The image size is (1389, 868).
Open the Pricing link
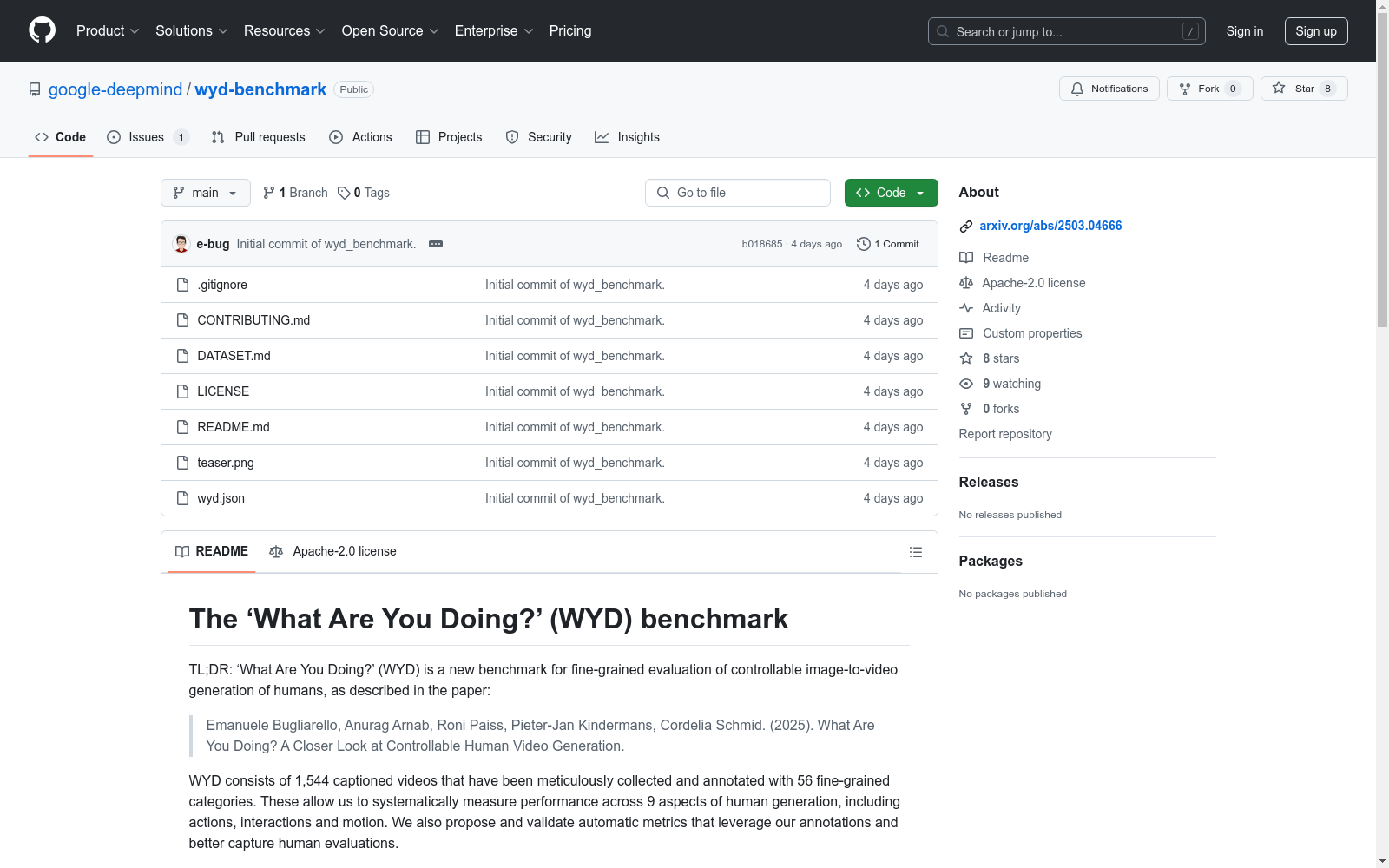point(570,30)
